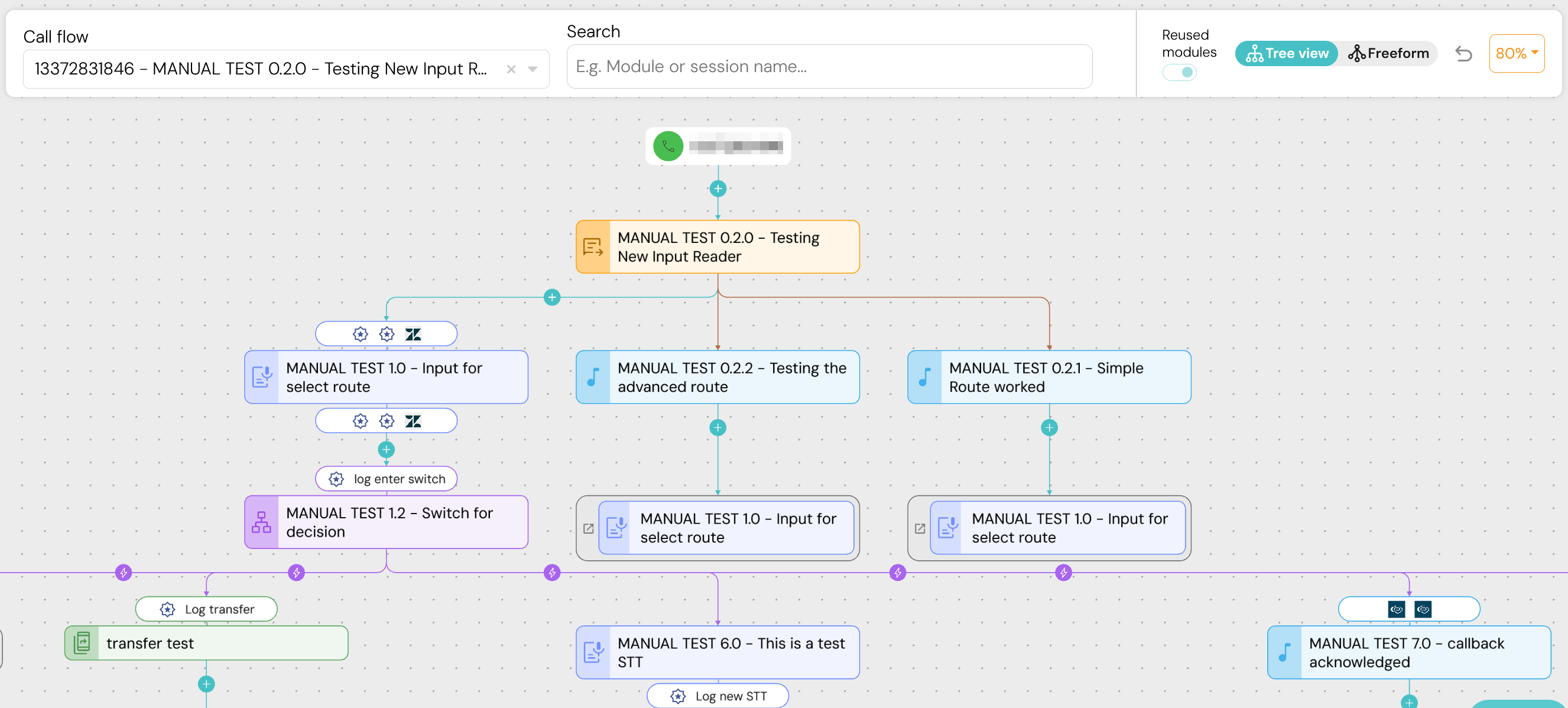Click the Search modules input field

[829, 66]
